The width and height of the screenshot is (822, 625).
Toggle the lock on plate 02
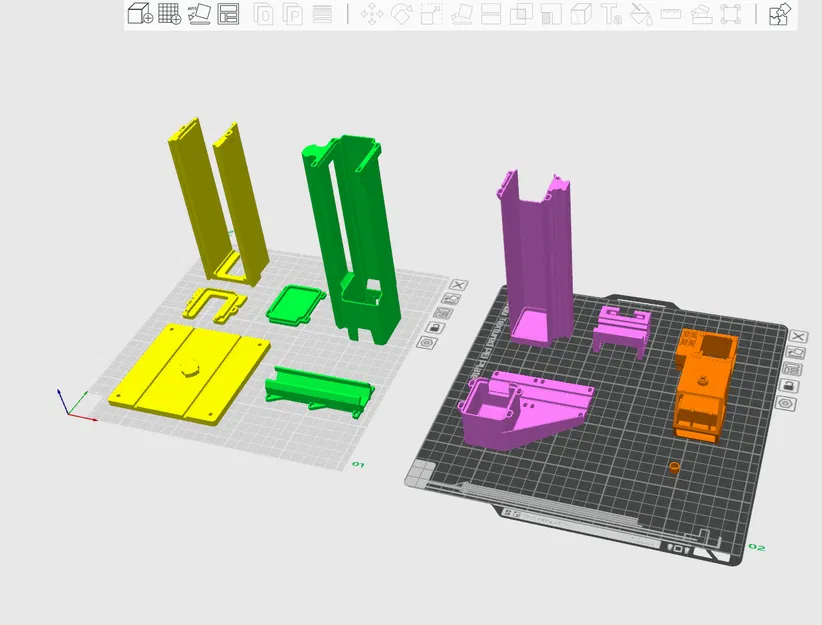[x=789, y=385]
